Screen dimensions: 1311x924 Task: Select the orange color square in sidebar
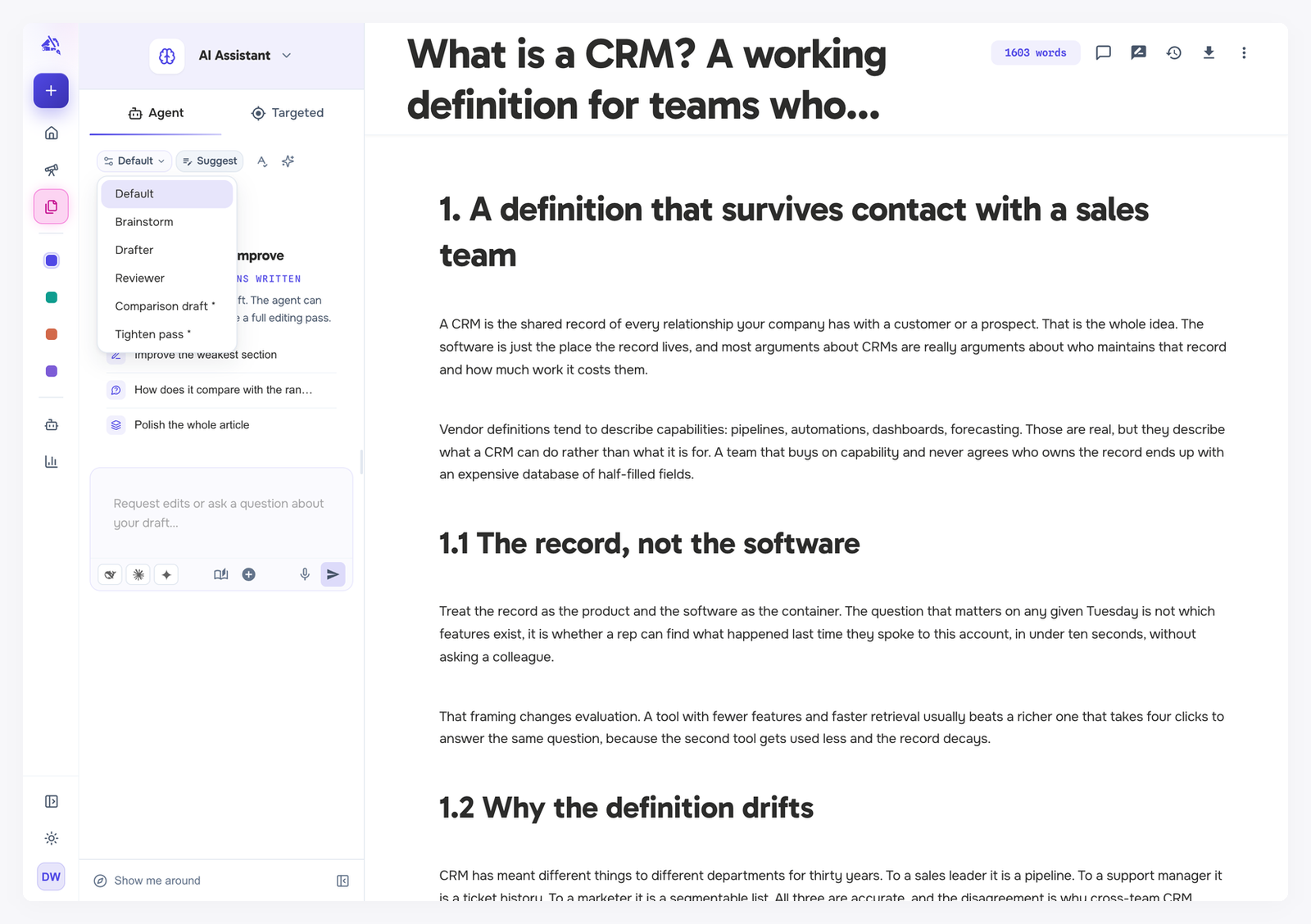click(x=52, y=334)
